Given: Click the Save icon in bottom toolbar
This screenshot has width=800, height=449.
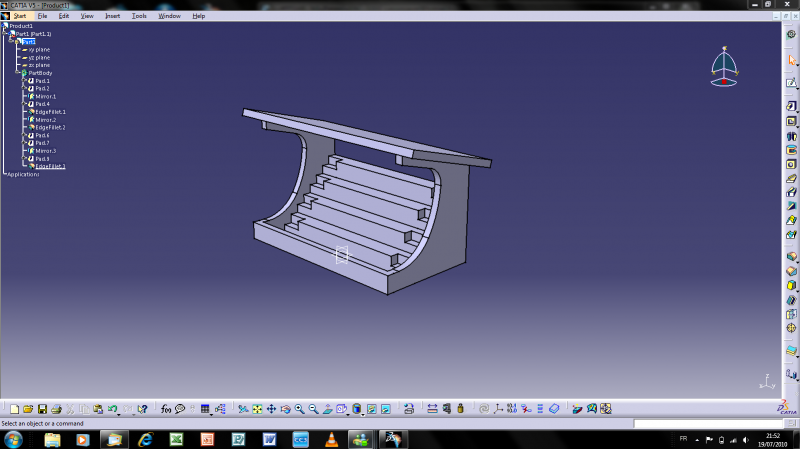Looking at the screenshot, I should [42, 409].
